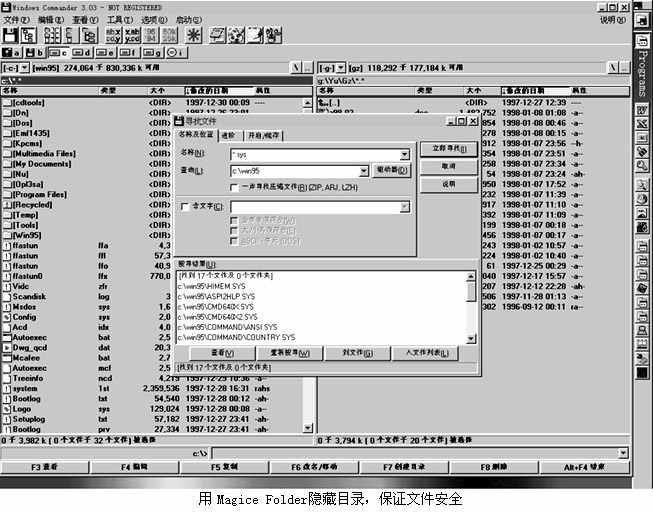Open the search location dropdown c:\win95
The width and height of the screenshot is (653, 512).
click(x=363, y=171)
